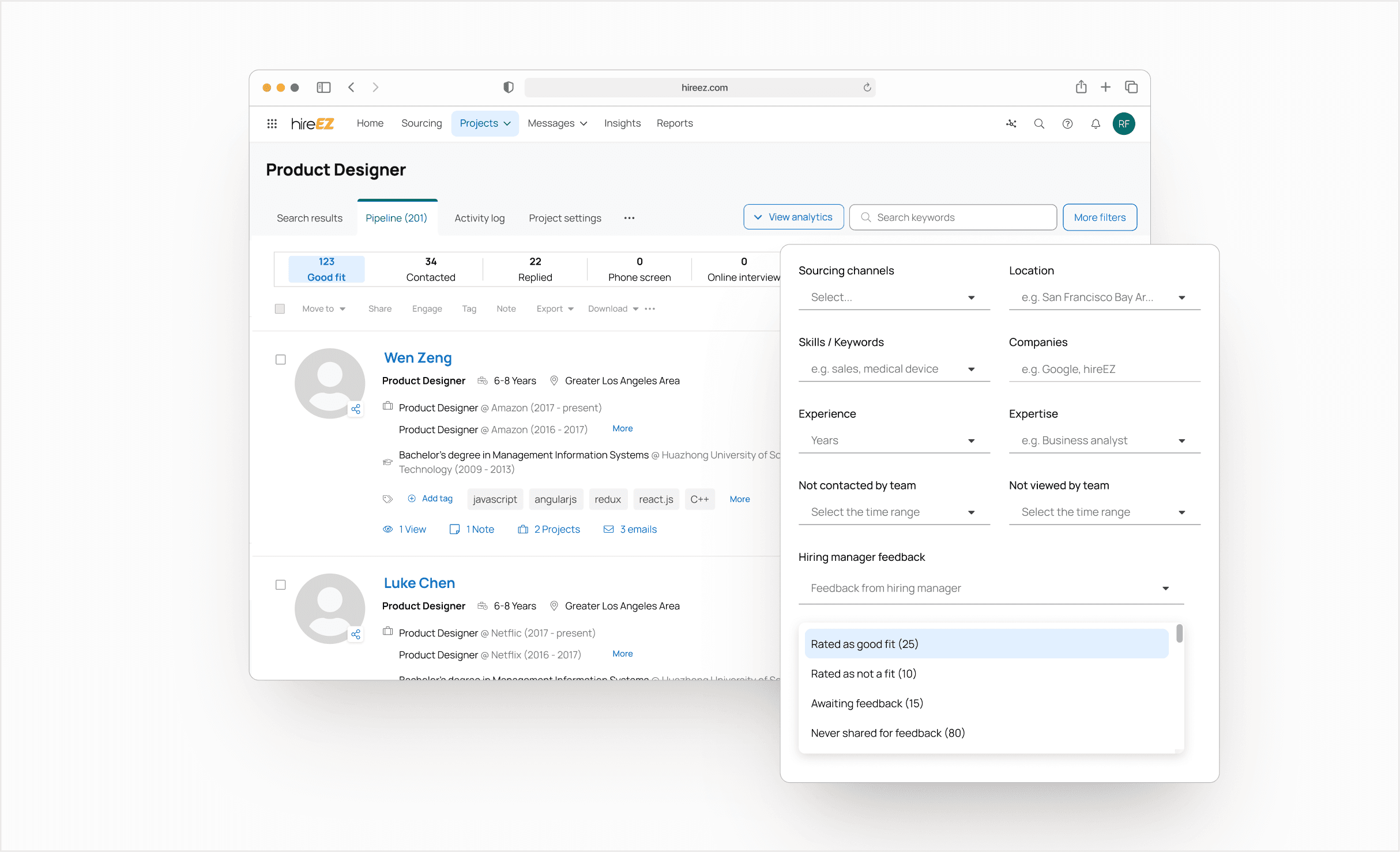Screen dimensions: 1400x852
Task: Click the View analytics button
Action: (x=793, y=217)
